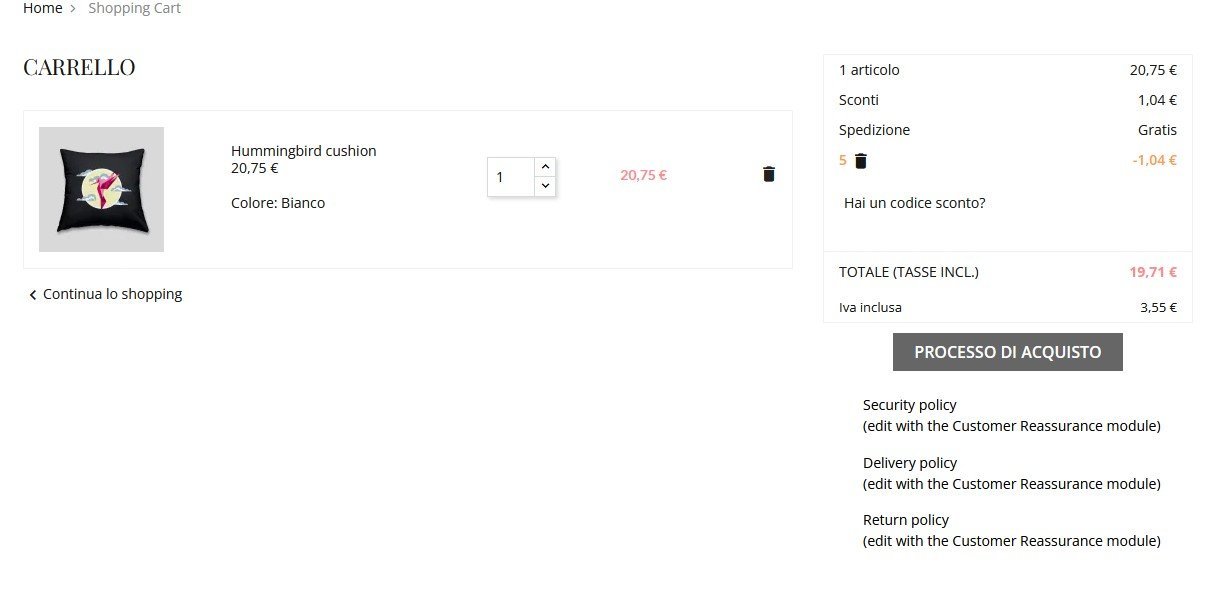Delete Hummingbird cushion from the cart
The height and width of the screenshot is (611, 1229).
768,174
